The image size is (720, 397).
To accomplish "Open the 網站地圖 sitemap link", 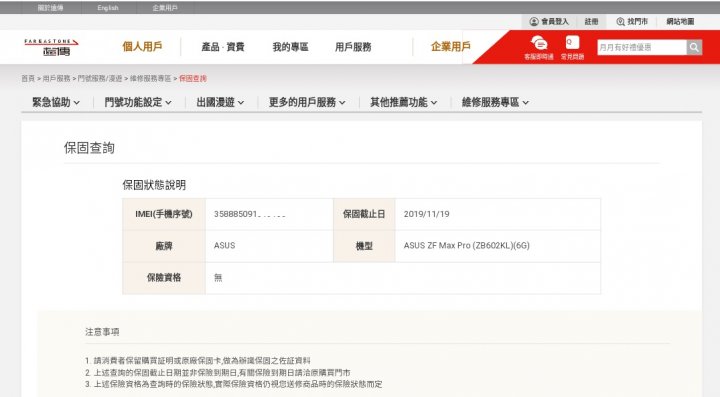I will pyautogui.click(x=681, y=22).
